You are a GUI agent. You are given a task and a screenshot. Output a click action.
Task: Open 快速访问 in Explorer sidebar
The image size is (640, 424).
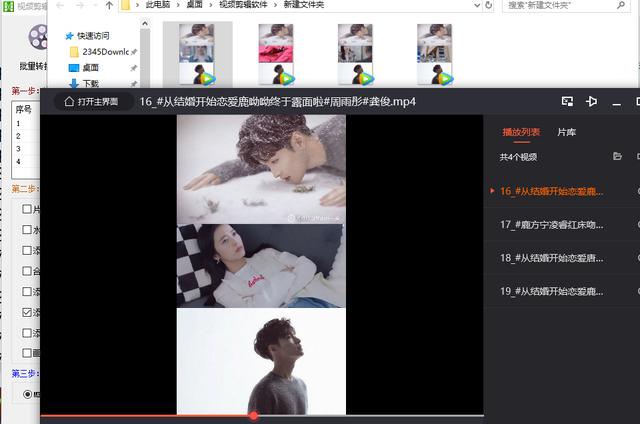click(93, 36)
